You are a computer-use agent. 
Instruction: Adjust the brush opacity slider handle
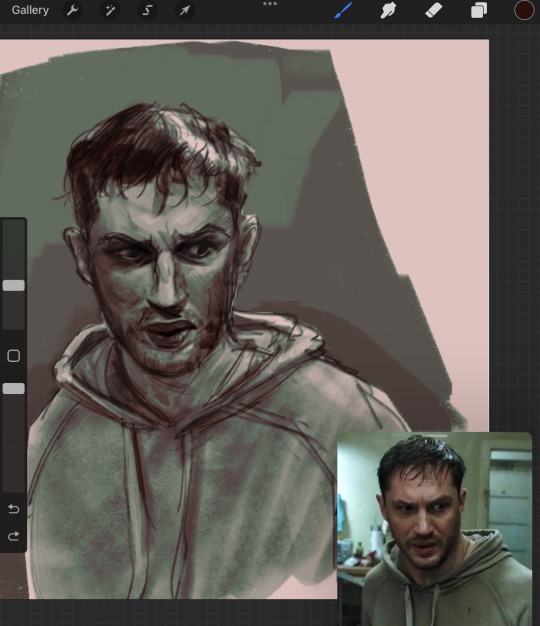tap(14, 388)
